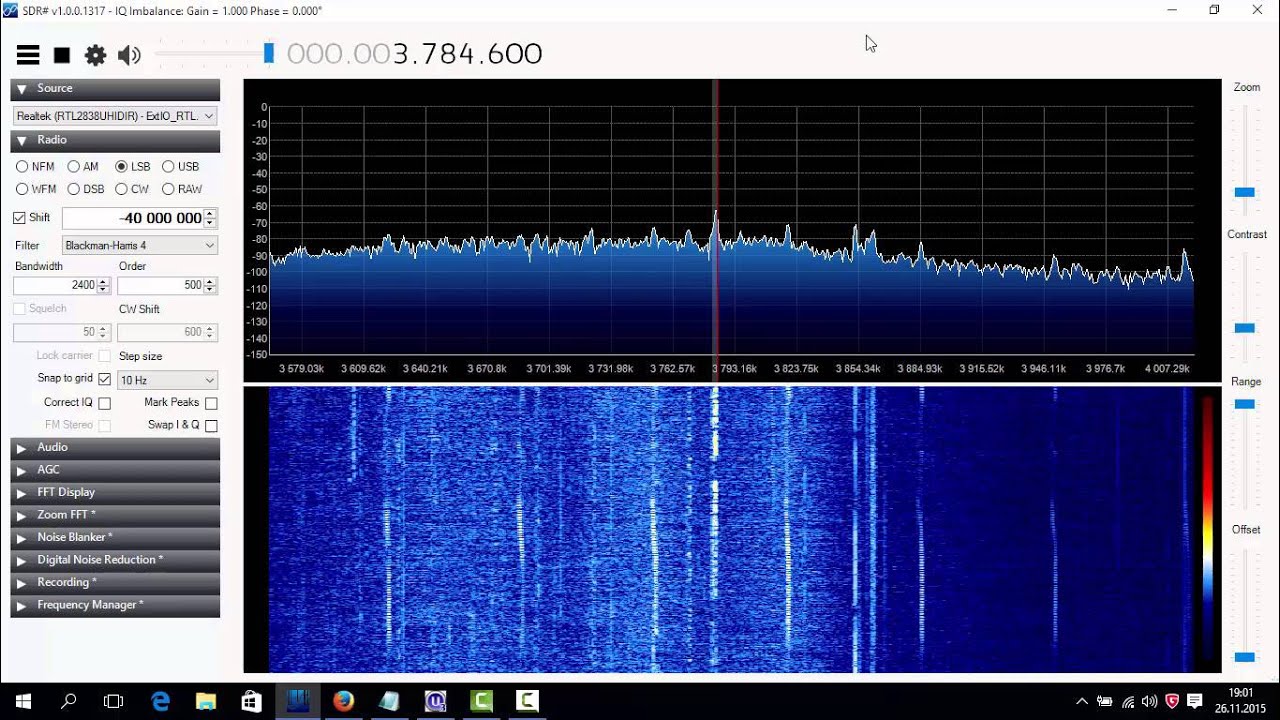Image resolution: width=1280 pixels, height=720 pixels.
Task: Click the Shift value field -40 000 000
Action: 133,218
